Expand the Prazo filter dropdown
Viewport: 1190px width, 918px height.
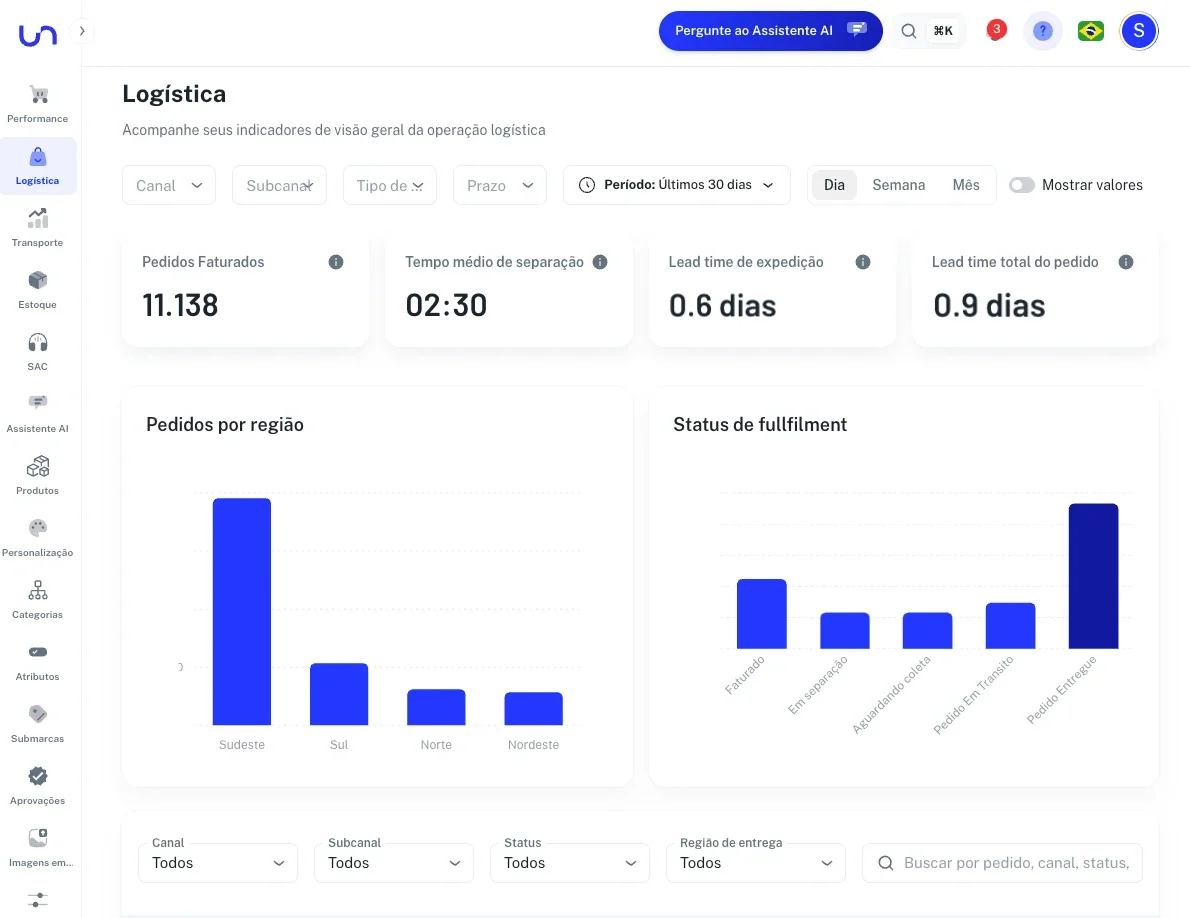[x=500, y=185]
